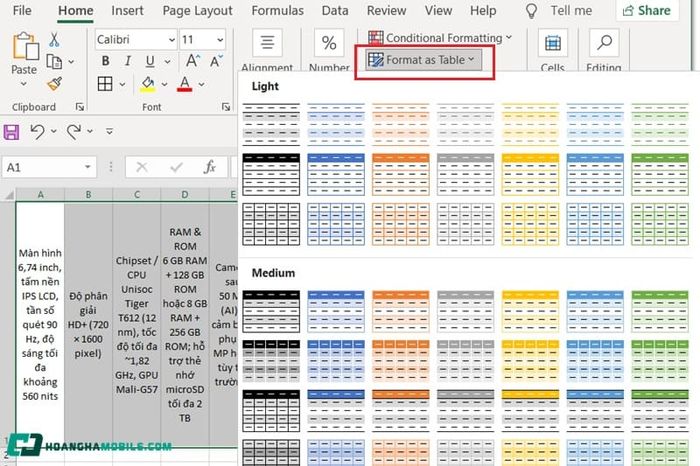The width and height of the screenshot is (700, 466).
Task: Redo the last action
Action: click(74, 131)
